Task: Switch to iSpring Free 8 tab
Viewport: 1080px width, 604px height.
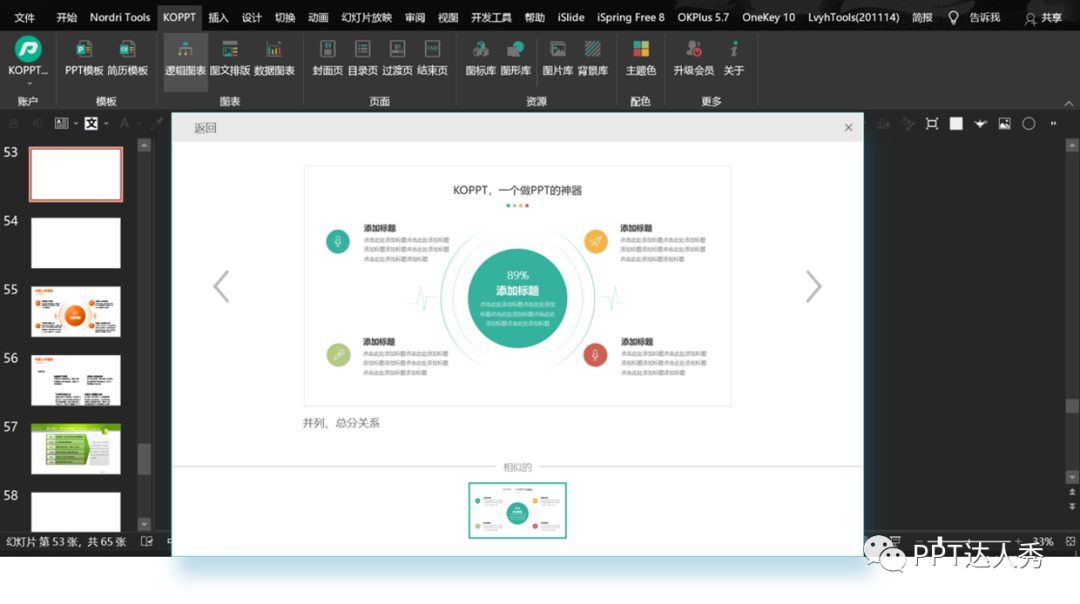Action: [x=631, y=17]
